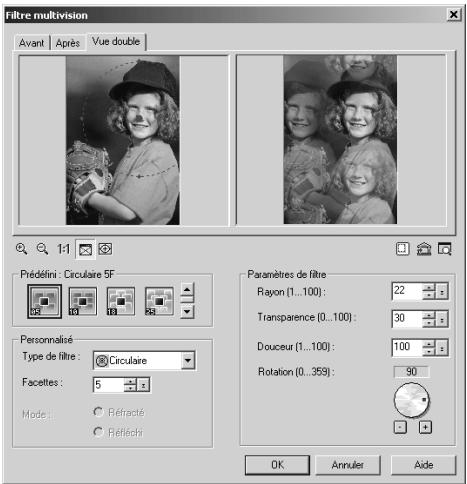
Task: Choose the preset thumbnail labeled 18
Action: pos(121,301)
